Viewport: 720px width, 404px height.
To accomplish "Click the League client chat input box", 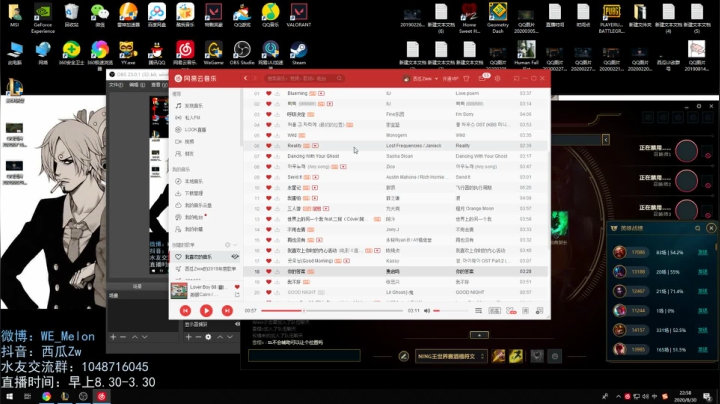I will (304, 355).
